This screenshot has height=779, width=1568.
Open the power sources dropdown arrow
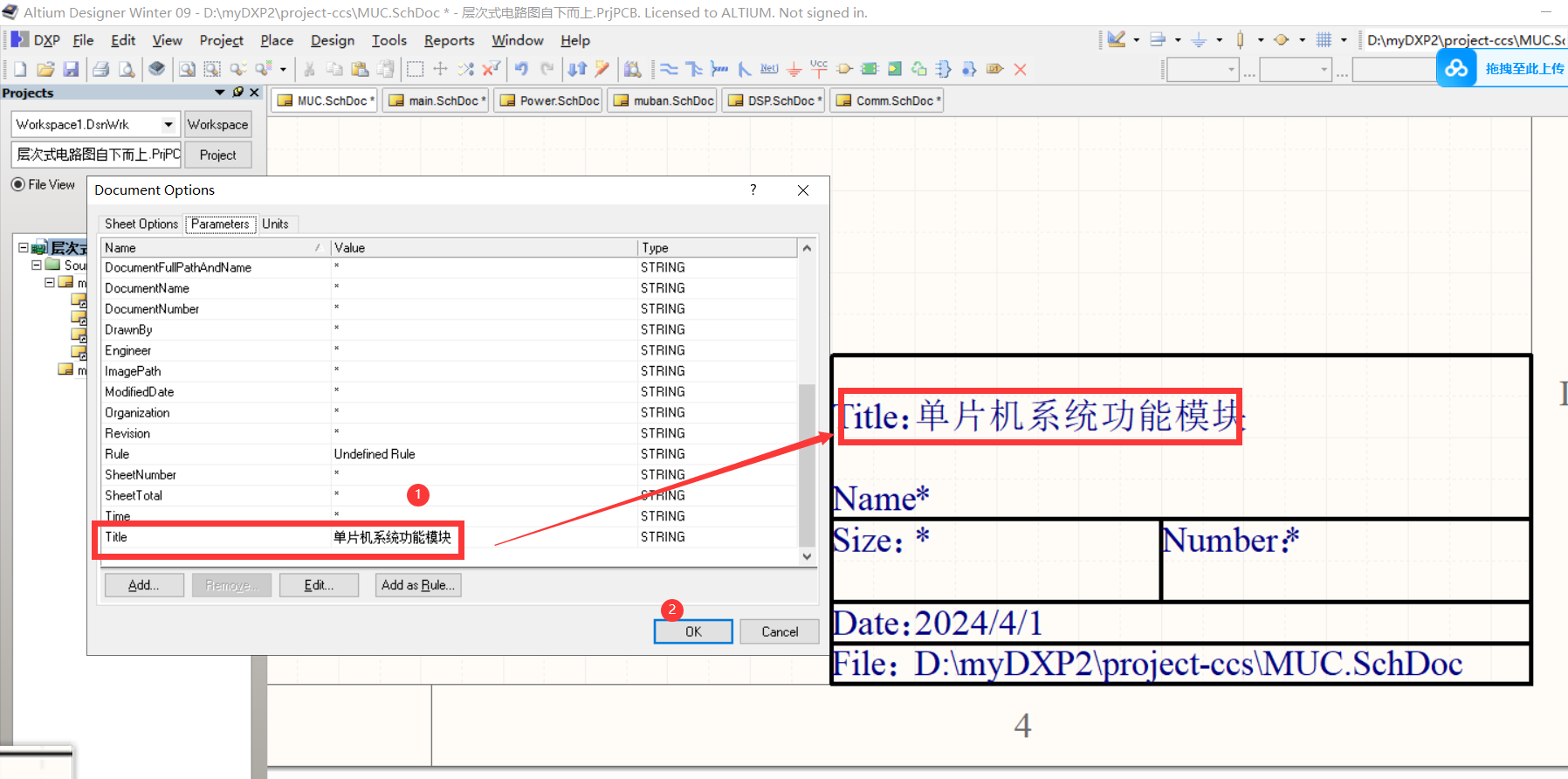tap(1220, 40)
